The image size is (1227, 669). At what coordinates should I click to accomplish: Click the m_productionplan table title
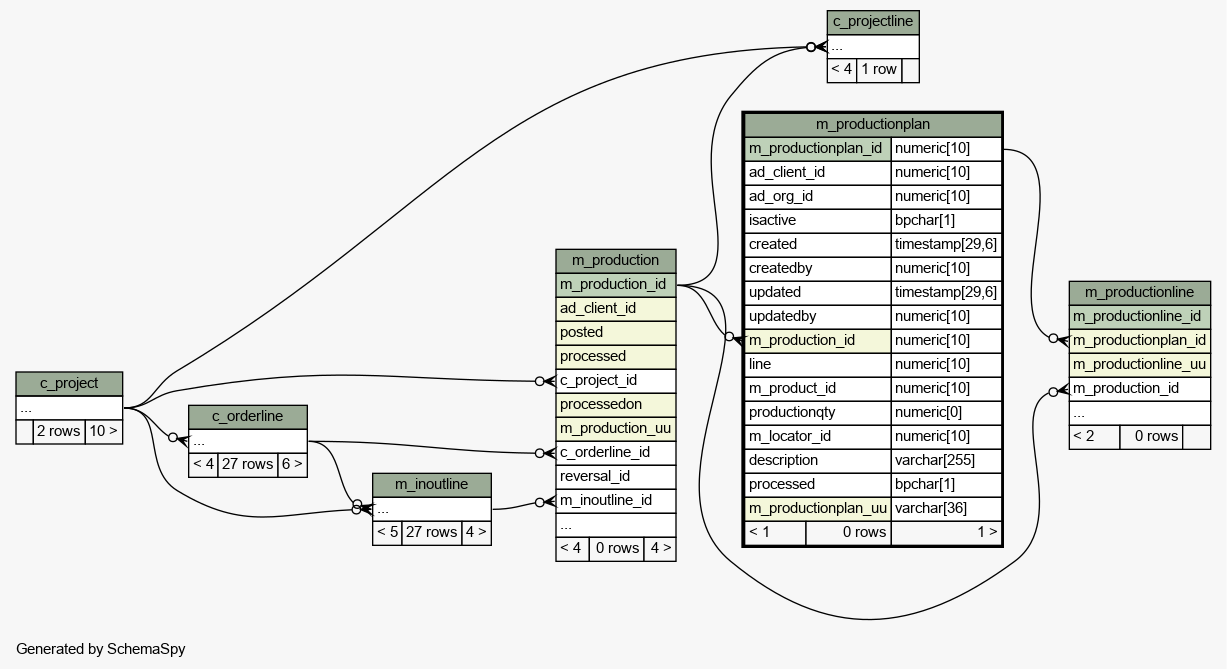pos(872,124)
